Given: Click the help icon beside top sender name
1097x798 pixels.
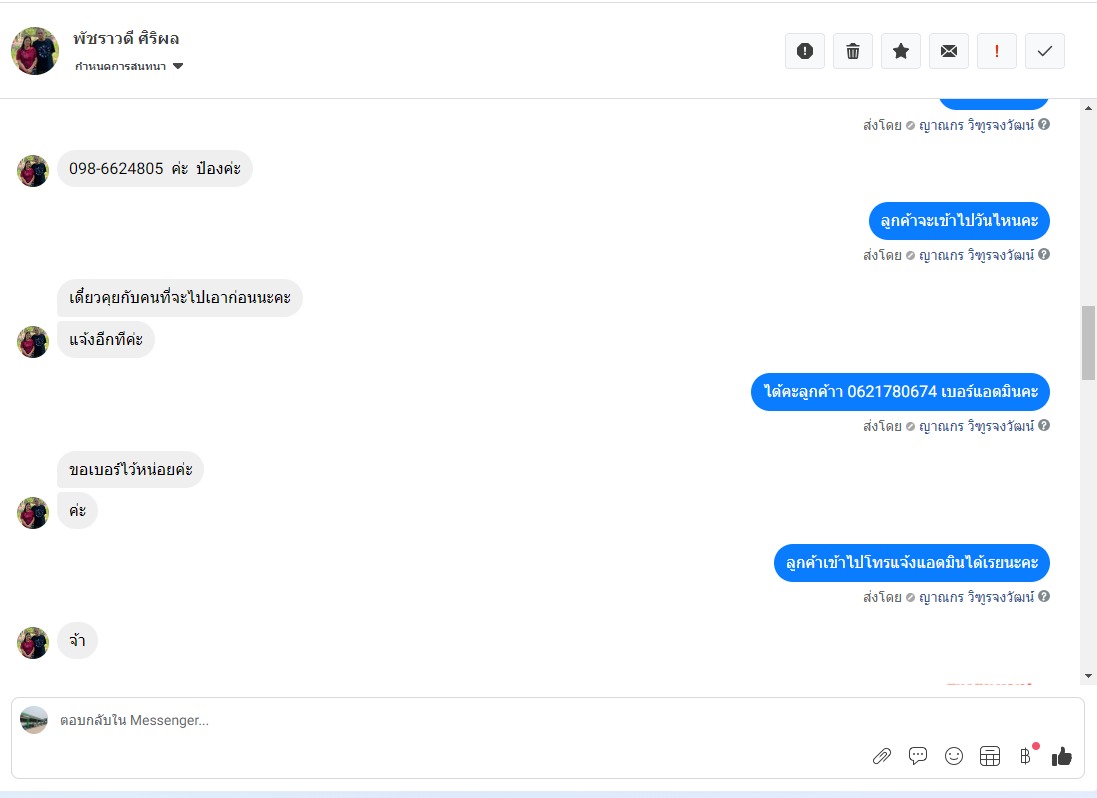Looking at the screenshot, I should pos(1044,124).
